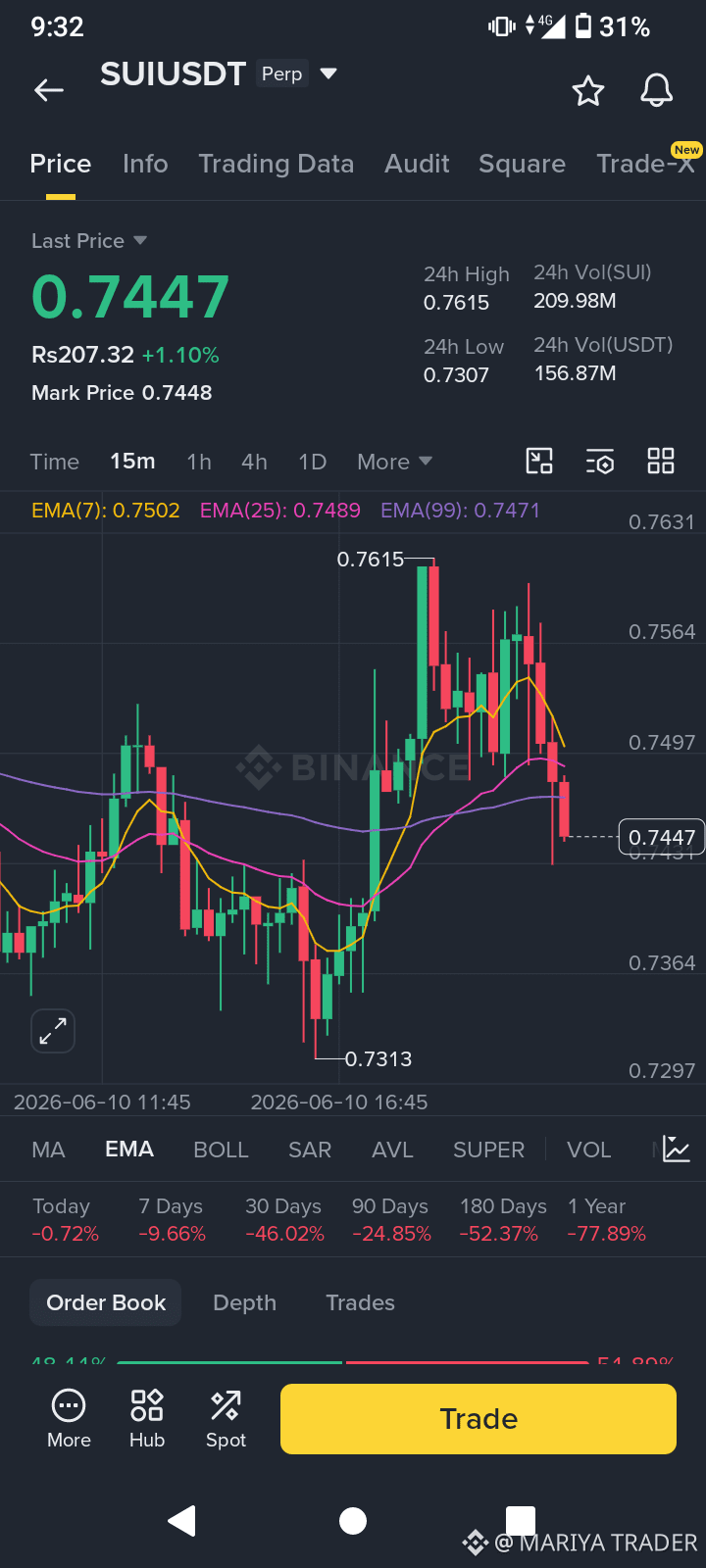Enable the BOLL indicator
This screenshot has width=706, height=1568.
221,1150
